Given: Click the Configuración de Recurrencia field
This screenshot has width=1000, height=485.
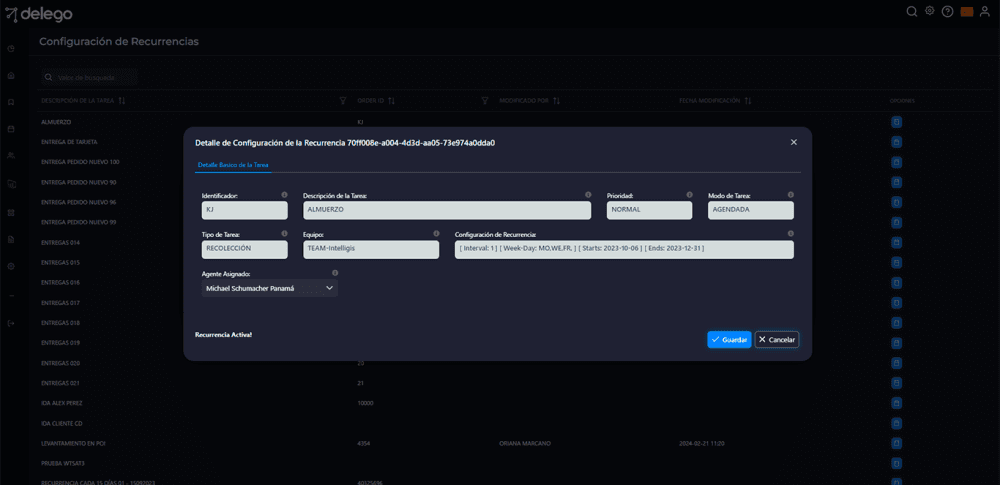Looking at the screenshot, I should pos(624,249).
